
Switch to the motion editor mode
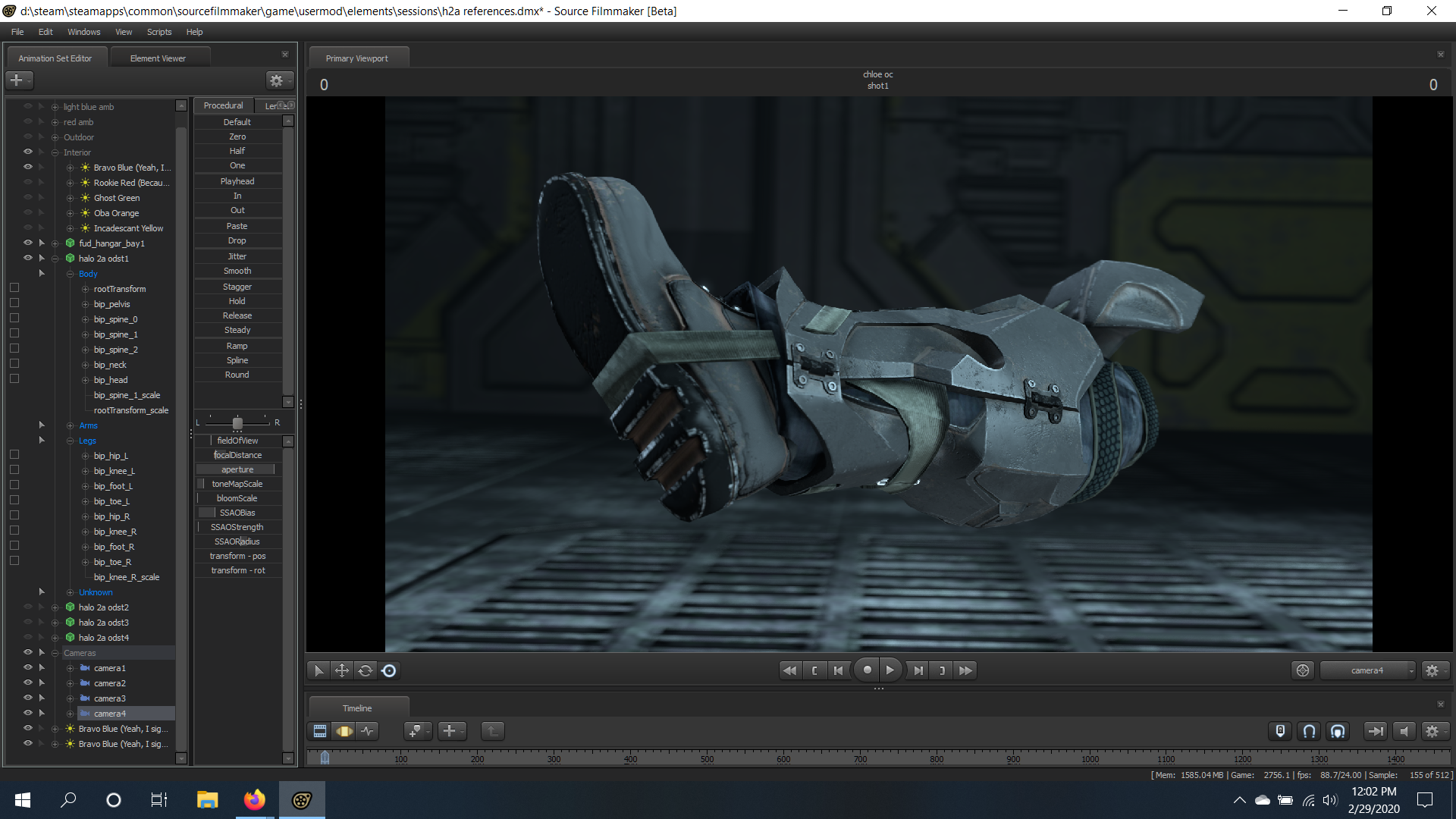point(344,731)
